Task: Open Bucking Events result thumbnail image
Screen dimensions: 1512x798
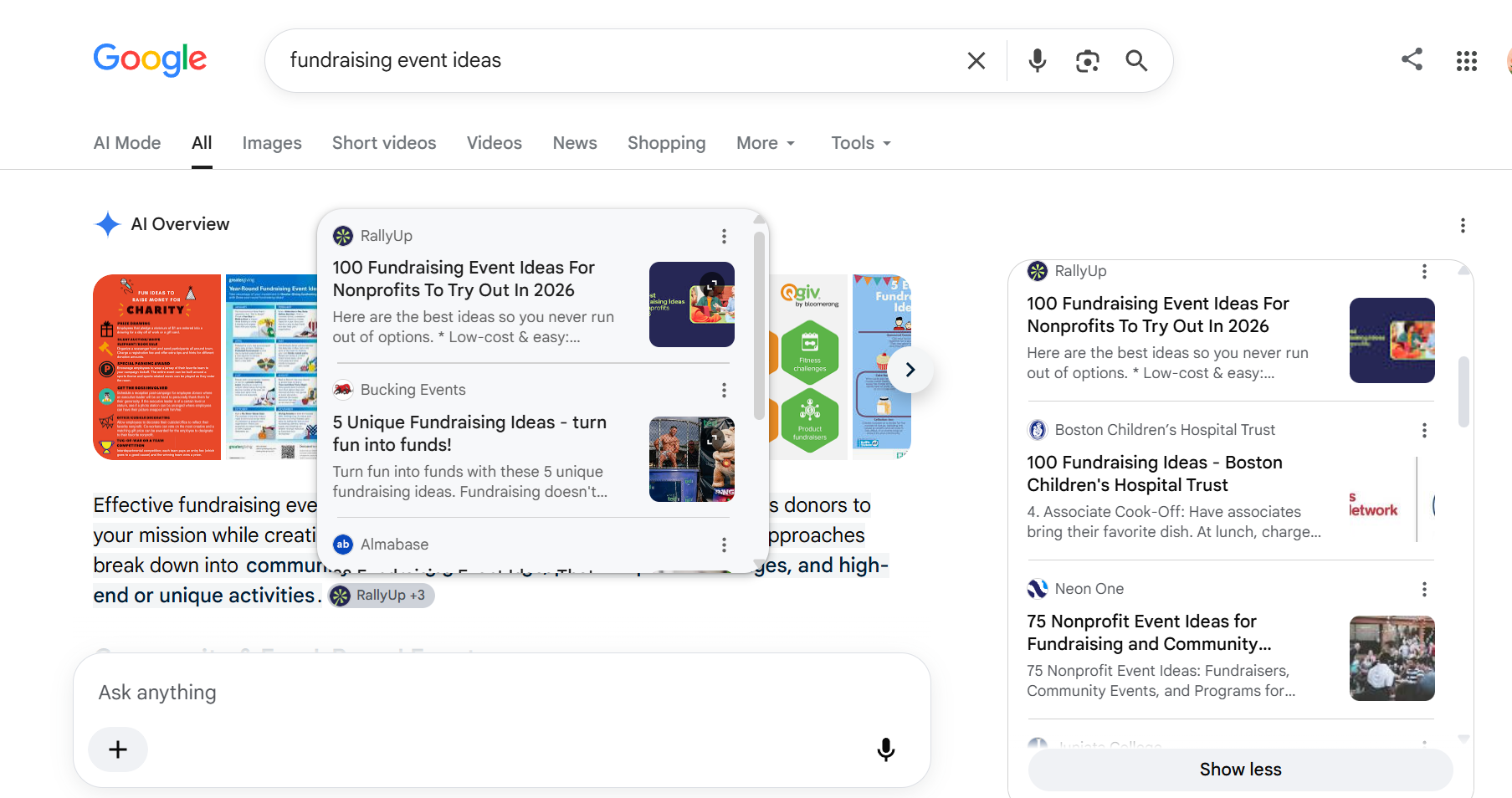Action: (692, 459)
